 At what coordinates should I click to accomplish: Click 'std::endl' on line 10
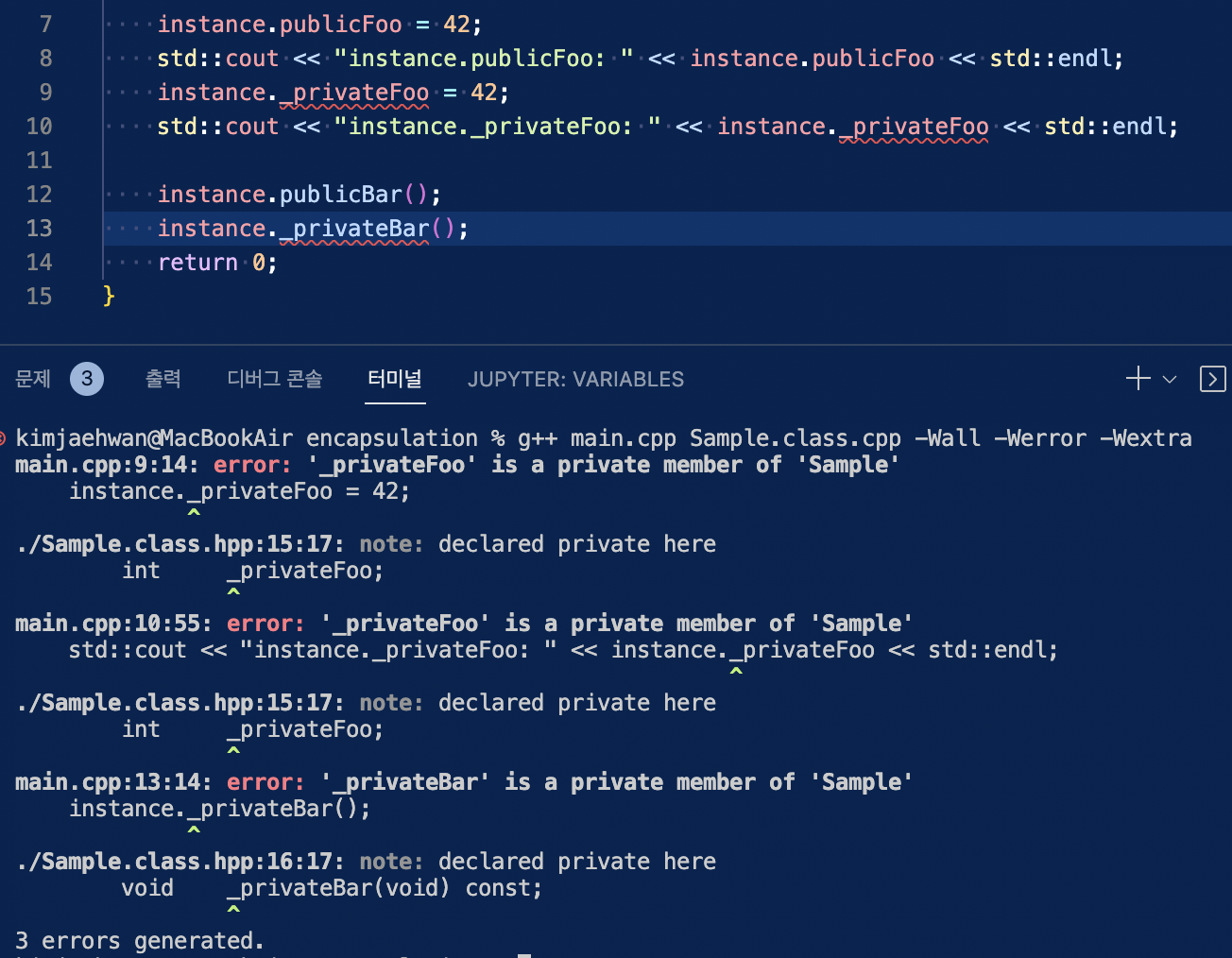click(x=1105, y=126)
